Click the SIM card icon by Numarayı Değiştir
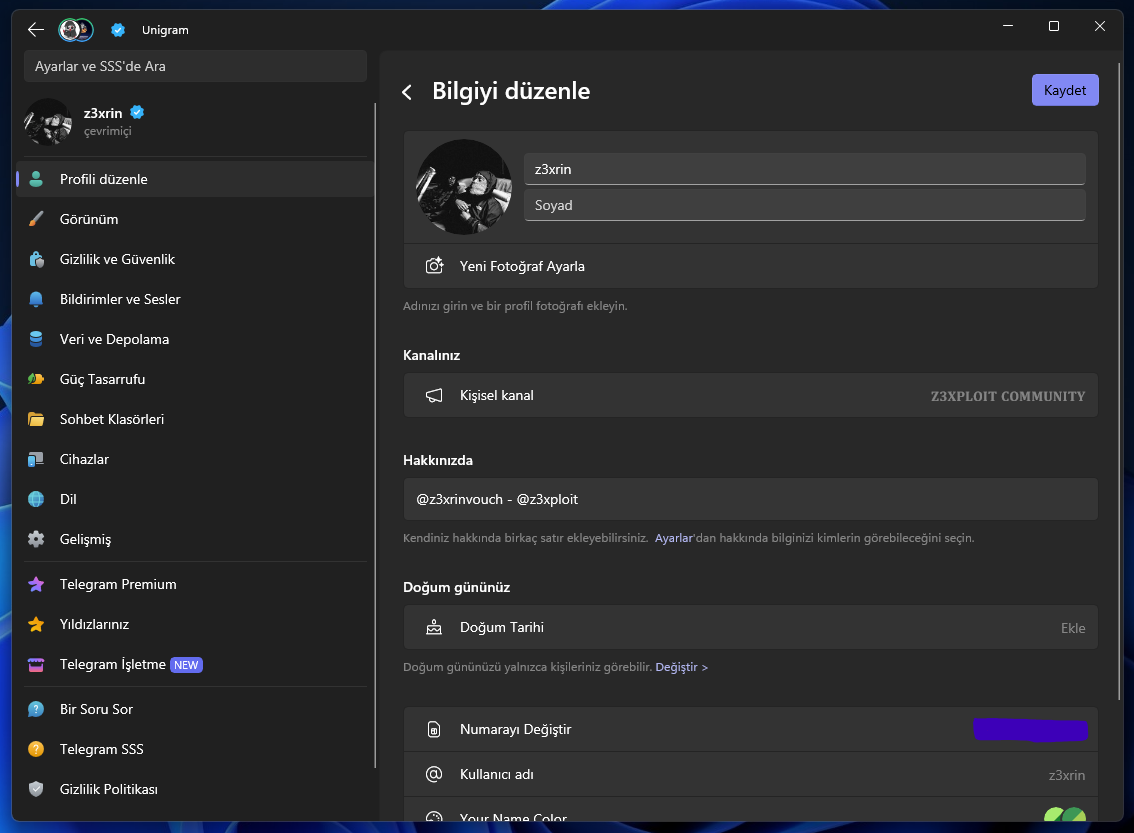This screenshot has height=833, width=1134. click(x=434, y=730)
